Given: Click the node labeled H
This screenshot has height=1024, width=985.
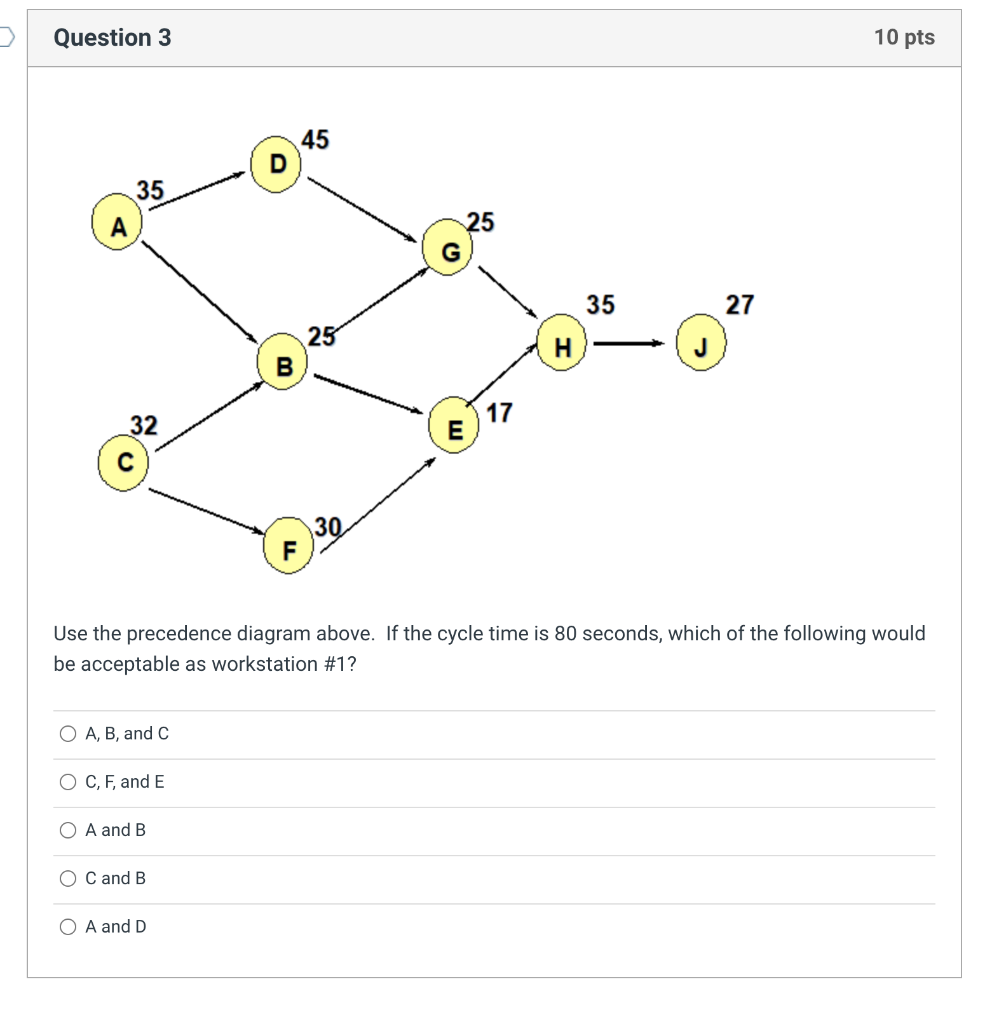Looking at the screenshot, I should [x=563, y=345].
